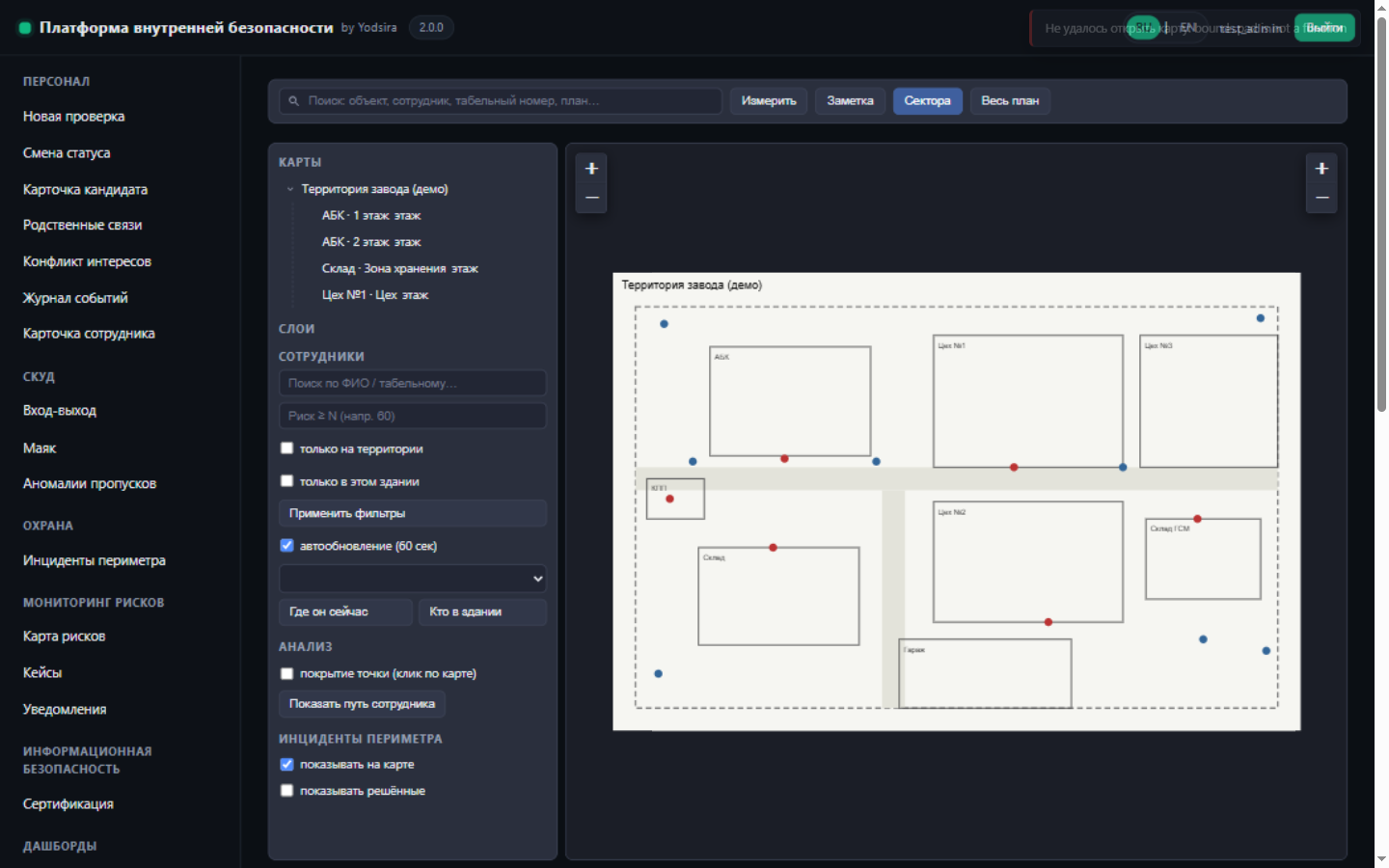
Task: Open the empty dropdown below автообновление
Action: click(x=413, y=579)
